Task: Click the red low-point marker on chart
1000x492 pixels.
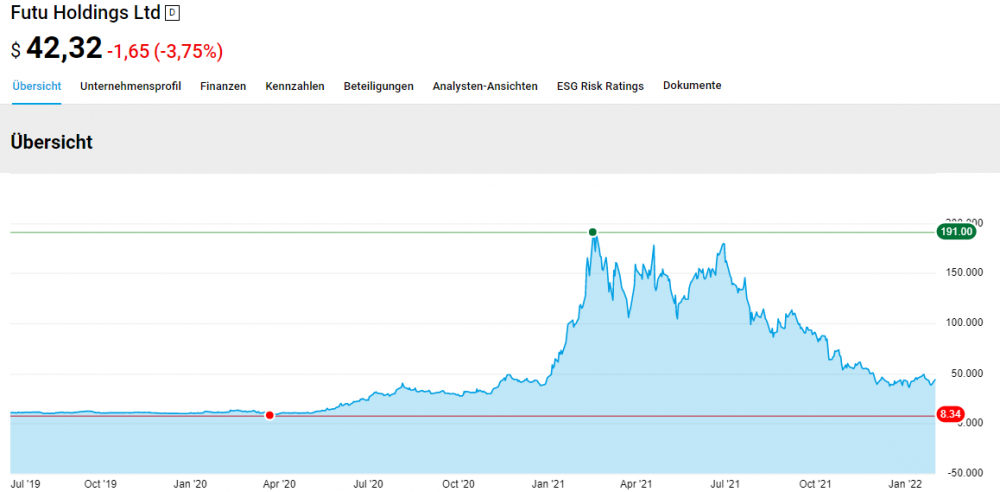Action: (269, 415)
